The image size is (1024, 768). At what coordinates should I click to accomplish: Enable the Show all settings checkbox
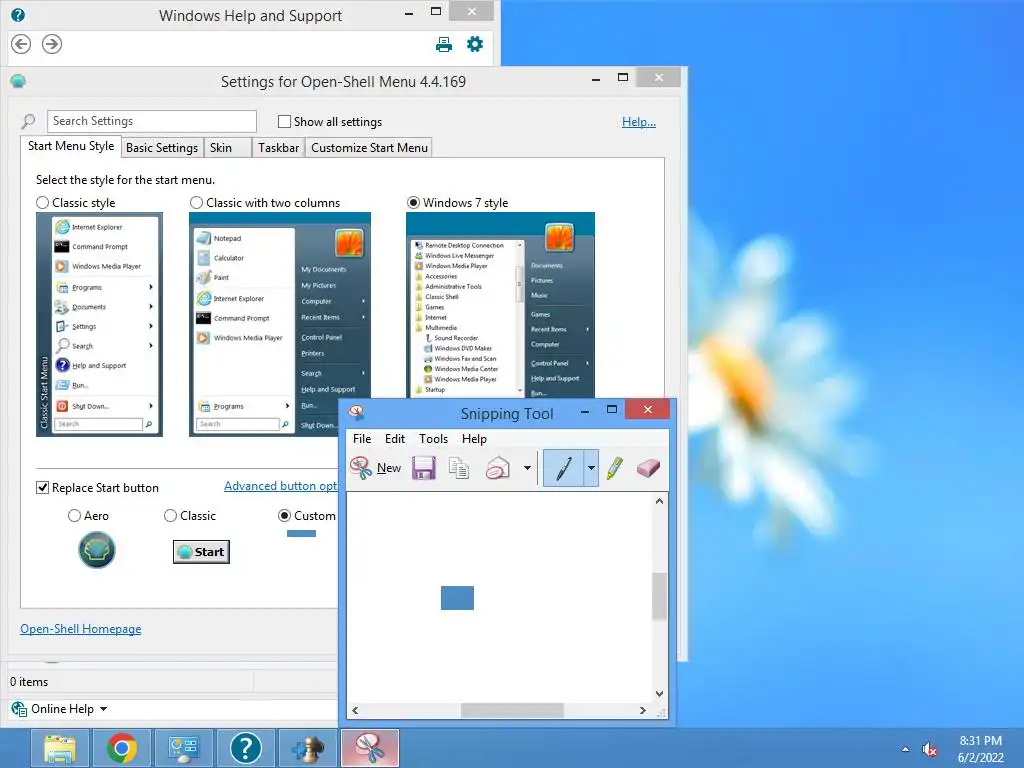(284, 121)
